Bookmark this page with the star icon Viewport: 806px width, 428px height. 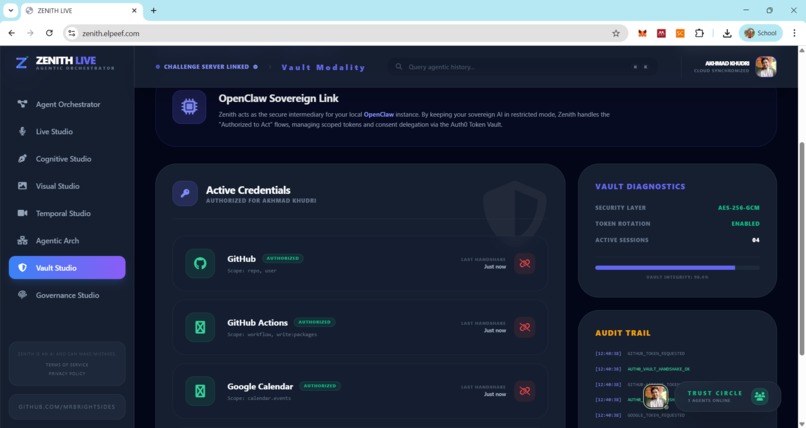(x=616, y=33)
